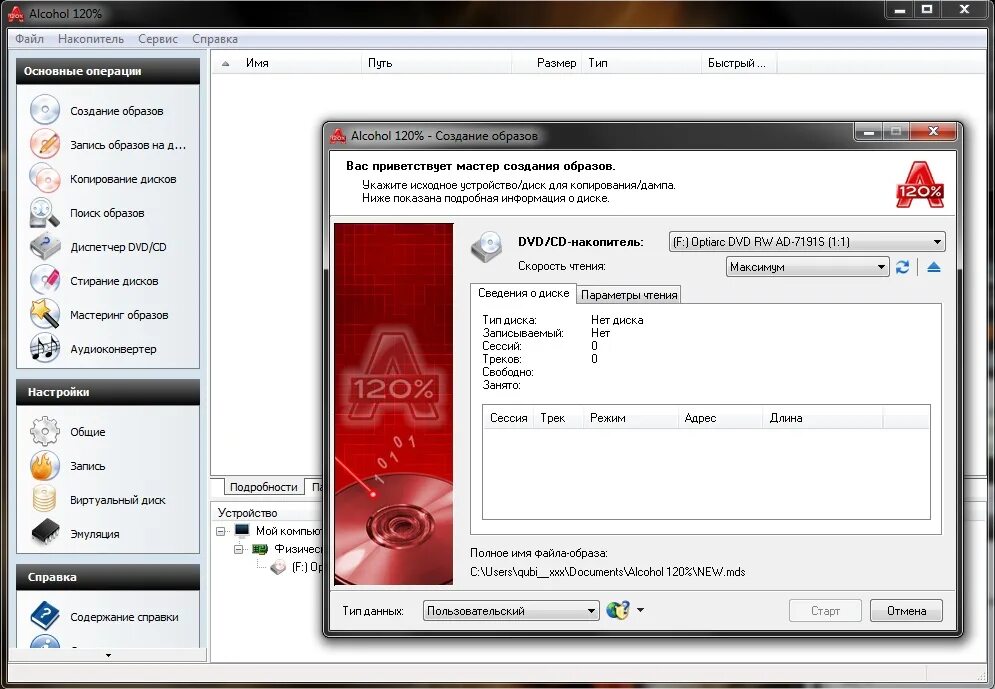Image resolution: width=995 pixels, height=689 pixels.
Task: Click the sort arrow in the image list header
Action: coord(225,63)
